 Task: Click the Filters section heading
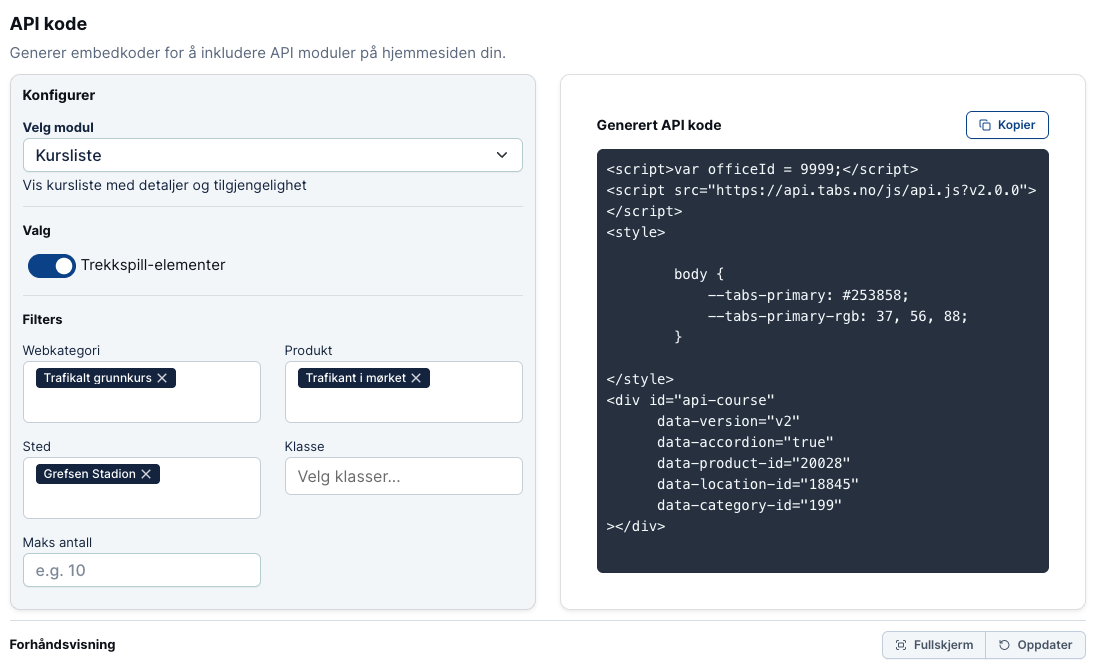pyautogui.click(x=42, y=319)
